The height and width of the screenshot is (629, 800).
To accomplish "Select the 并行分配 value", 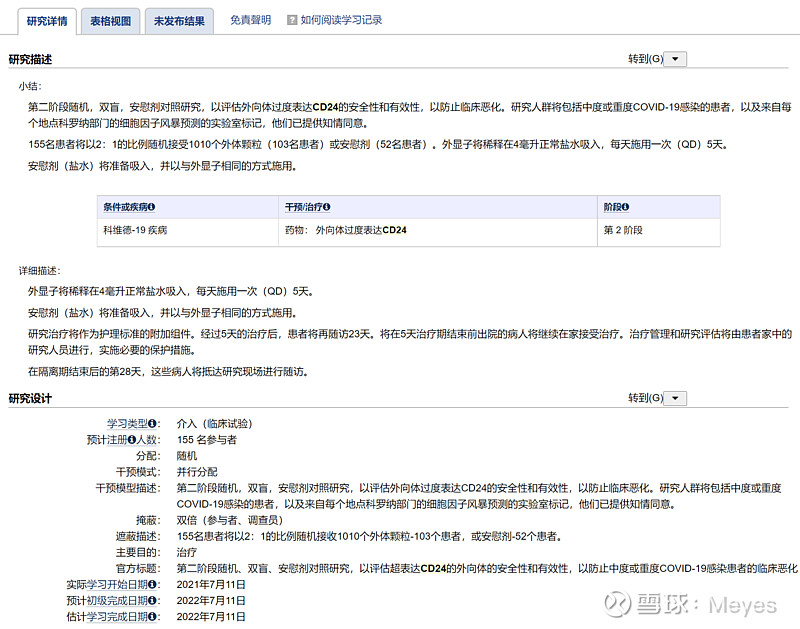I will click(x=197, y=472).
